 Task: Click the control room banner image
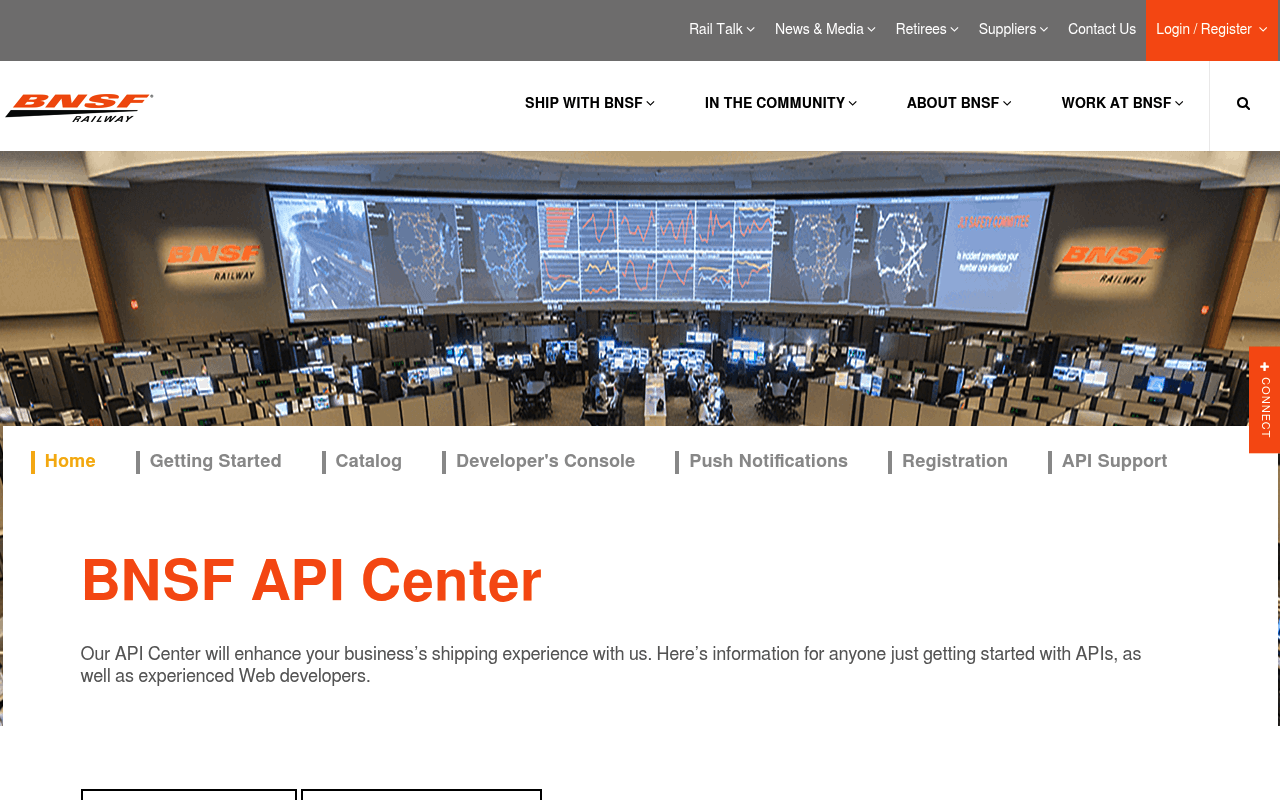click(640, 288)
